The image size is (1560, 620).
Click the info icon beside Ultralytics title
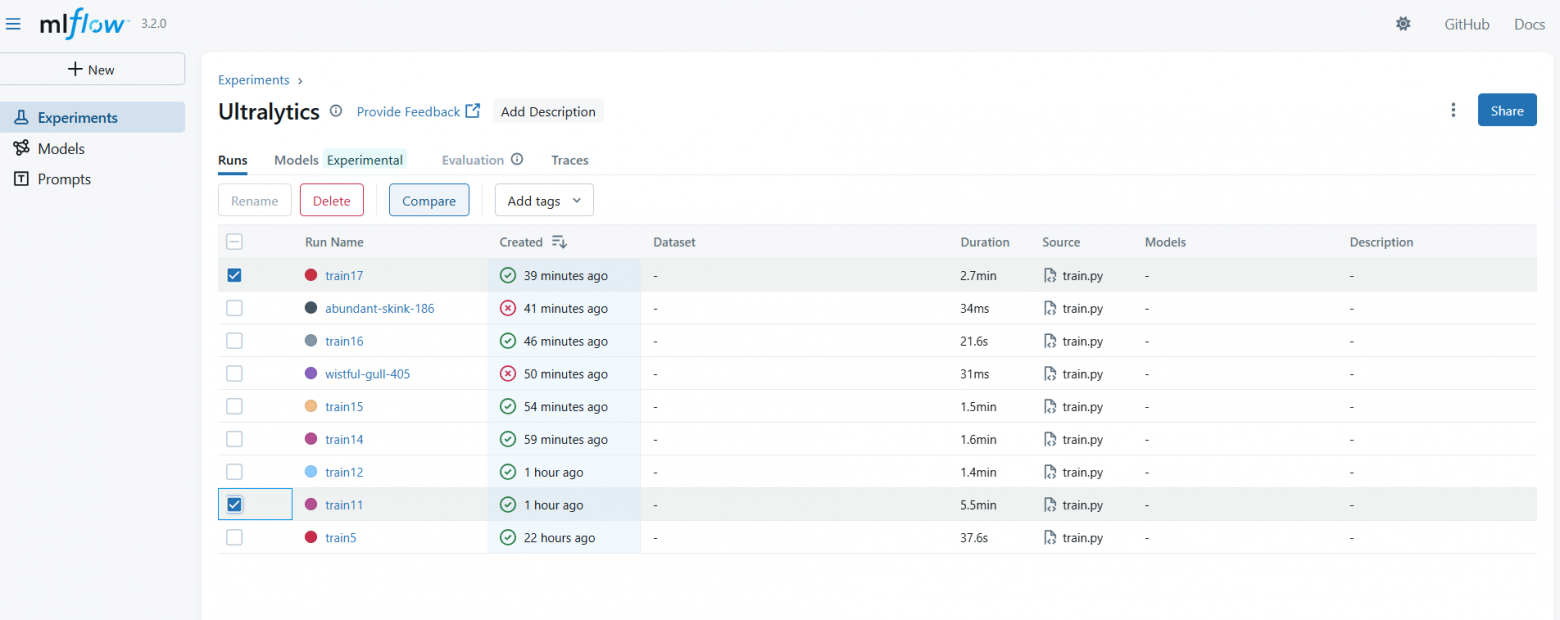(x=336, y=111)
